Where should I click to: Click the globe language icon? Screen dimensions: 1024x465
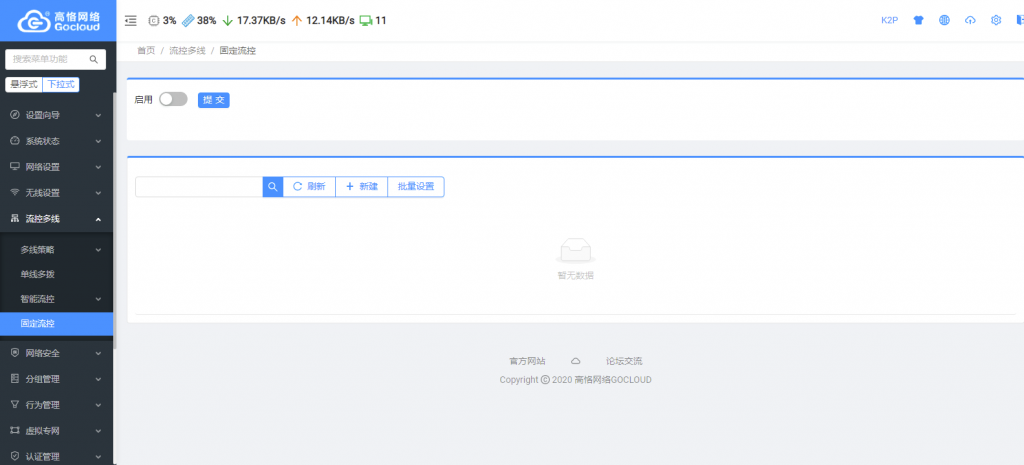click(944, 20)
